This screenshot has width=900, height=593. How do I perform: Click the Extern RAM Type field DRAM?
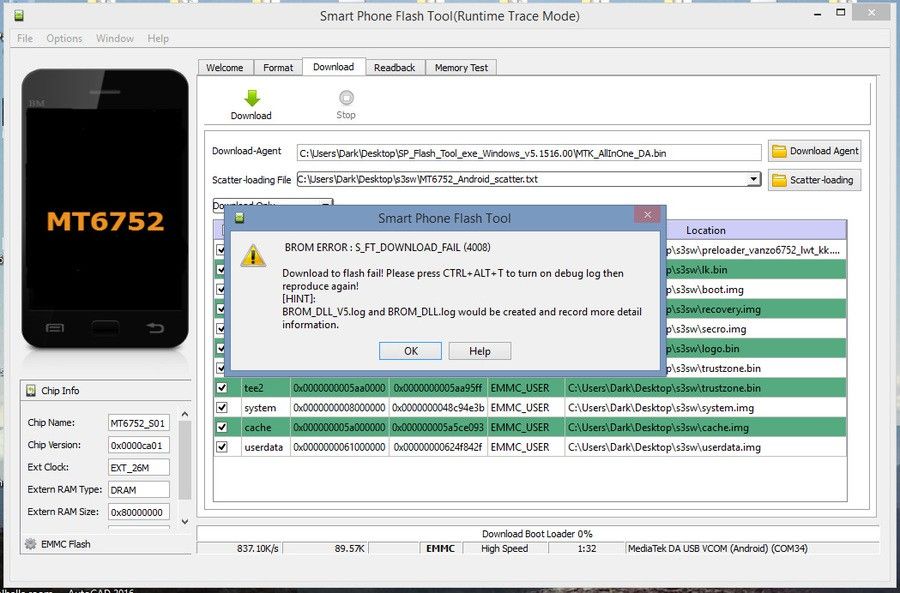coord(138,490)
